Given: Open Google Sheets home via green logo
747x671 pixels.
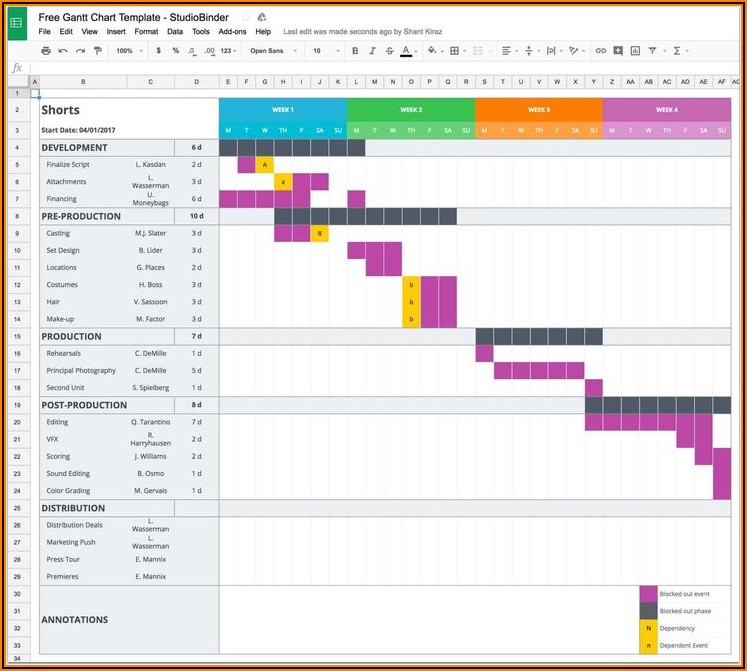Looking at the screenshot, I should point(18,22).
